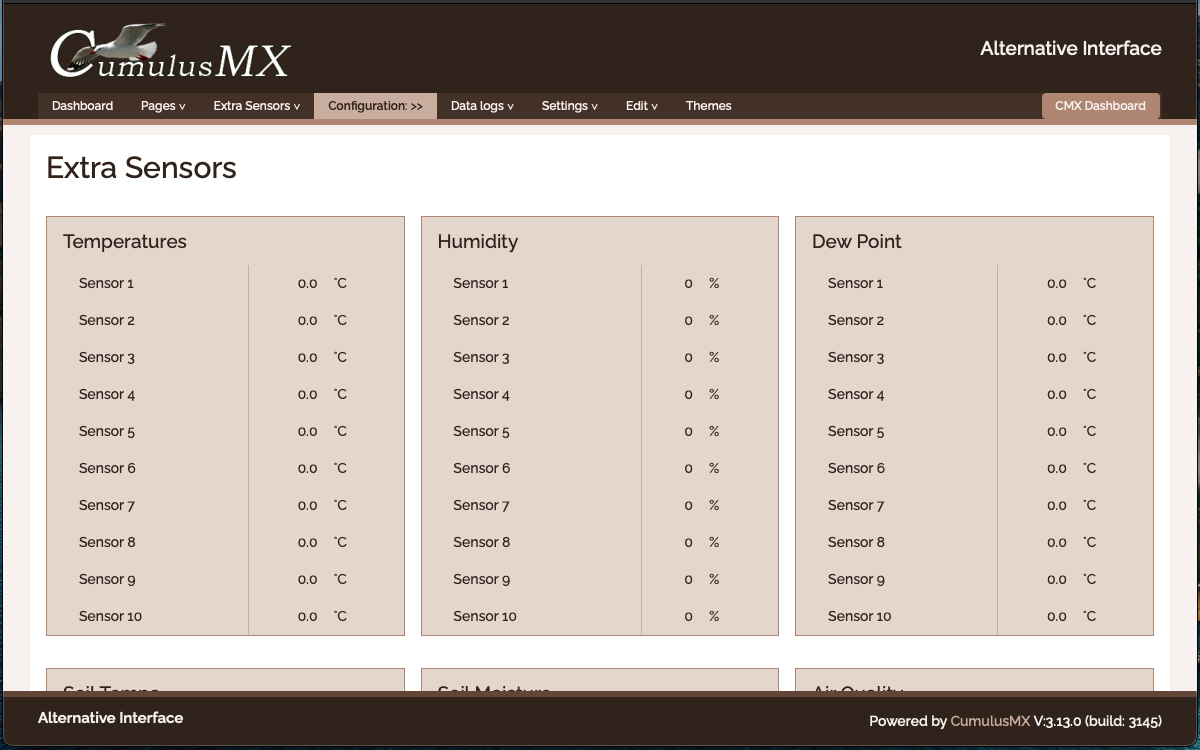Expand the Settings dropdown menu
Image resolution: width=1200 pixels, height=750 pixels.
[x=569, y=106]
